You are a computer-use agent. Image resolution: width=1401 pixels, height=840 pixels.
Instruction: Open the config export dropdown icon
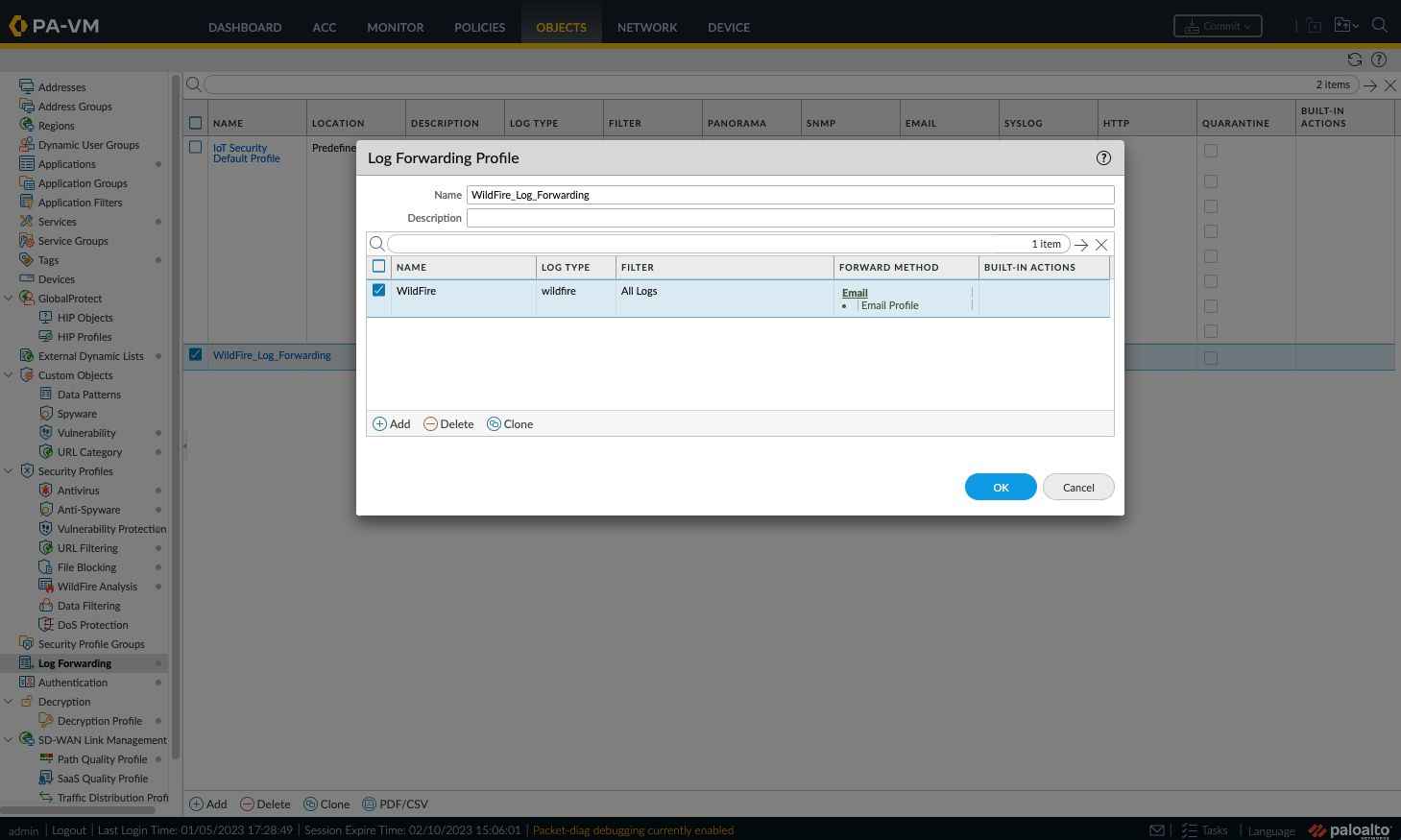click(x=1345, y=26)
